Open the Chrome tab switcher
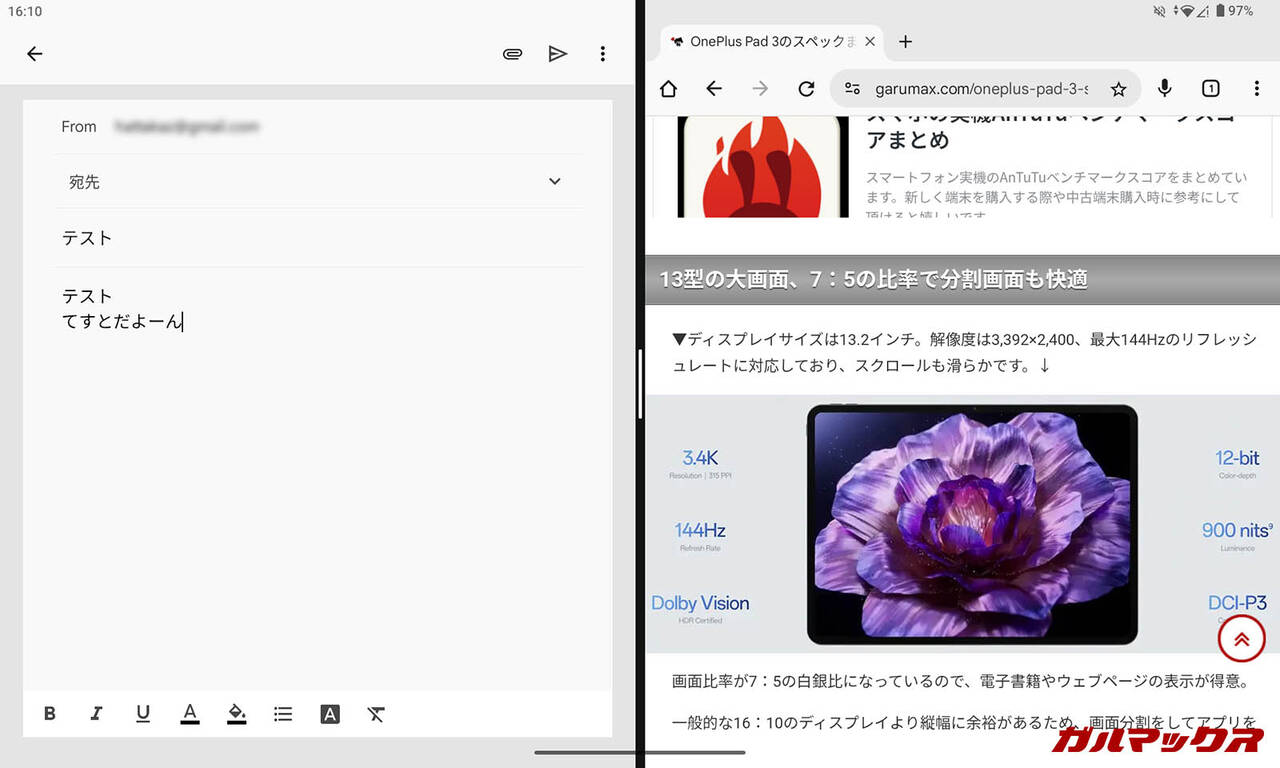The image size is (1280, 768). (1210, 89)
